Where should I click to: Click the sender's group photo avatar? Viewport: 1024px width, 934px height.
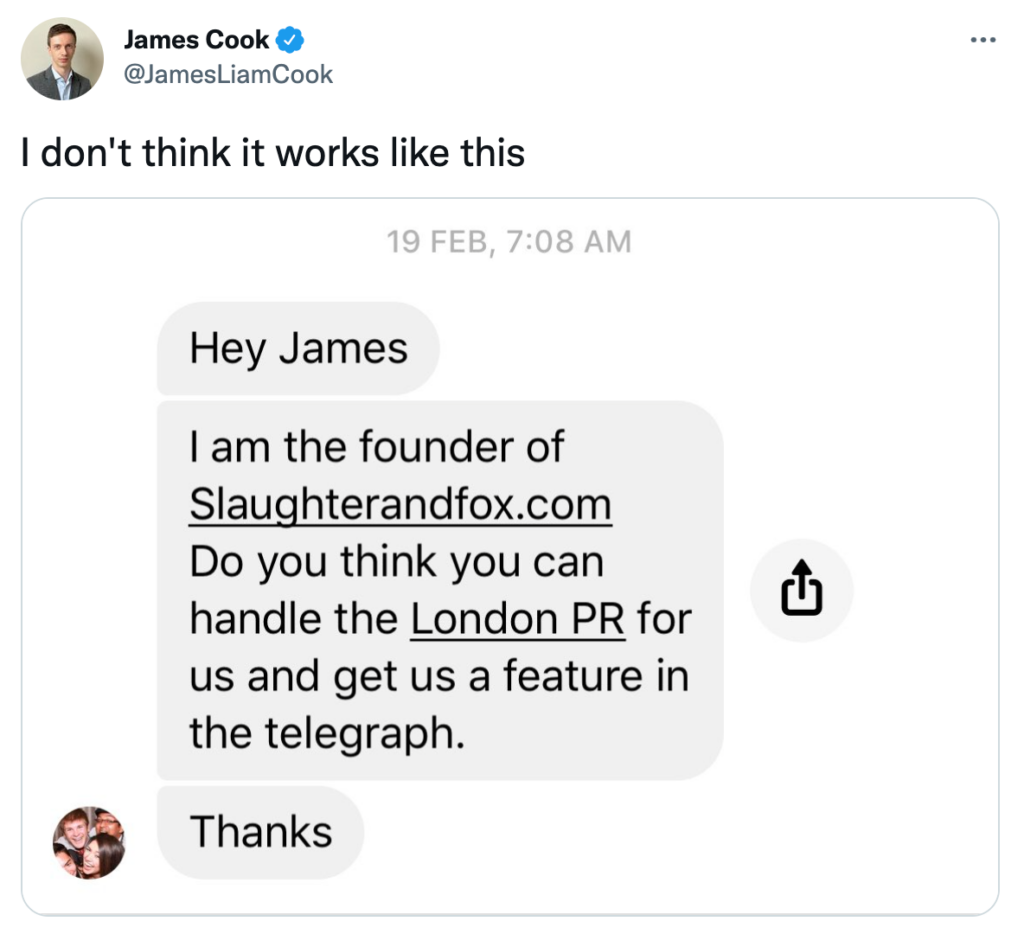pos(89,842)
